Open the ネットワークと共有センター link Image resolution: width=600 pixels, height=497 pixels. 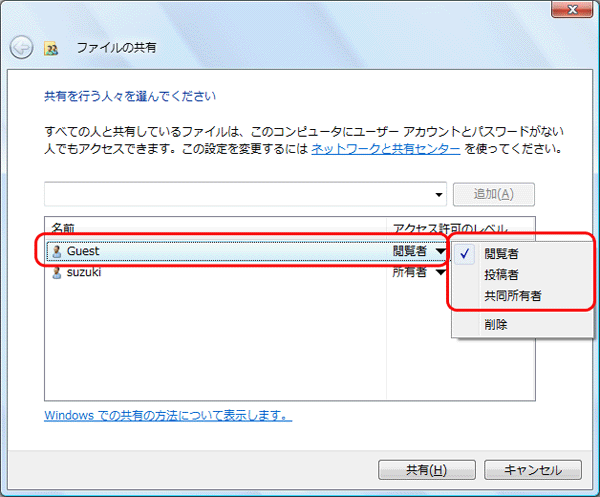(385, 149)
